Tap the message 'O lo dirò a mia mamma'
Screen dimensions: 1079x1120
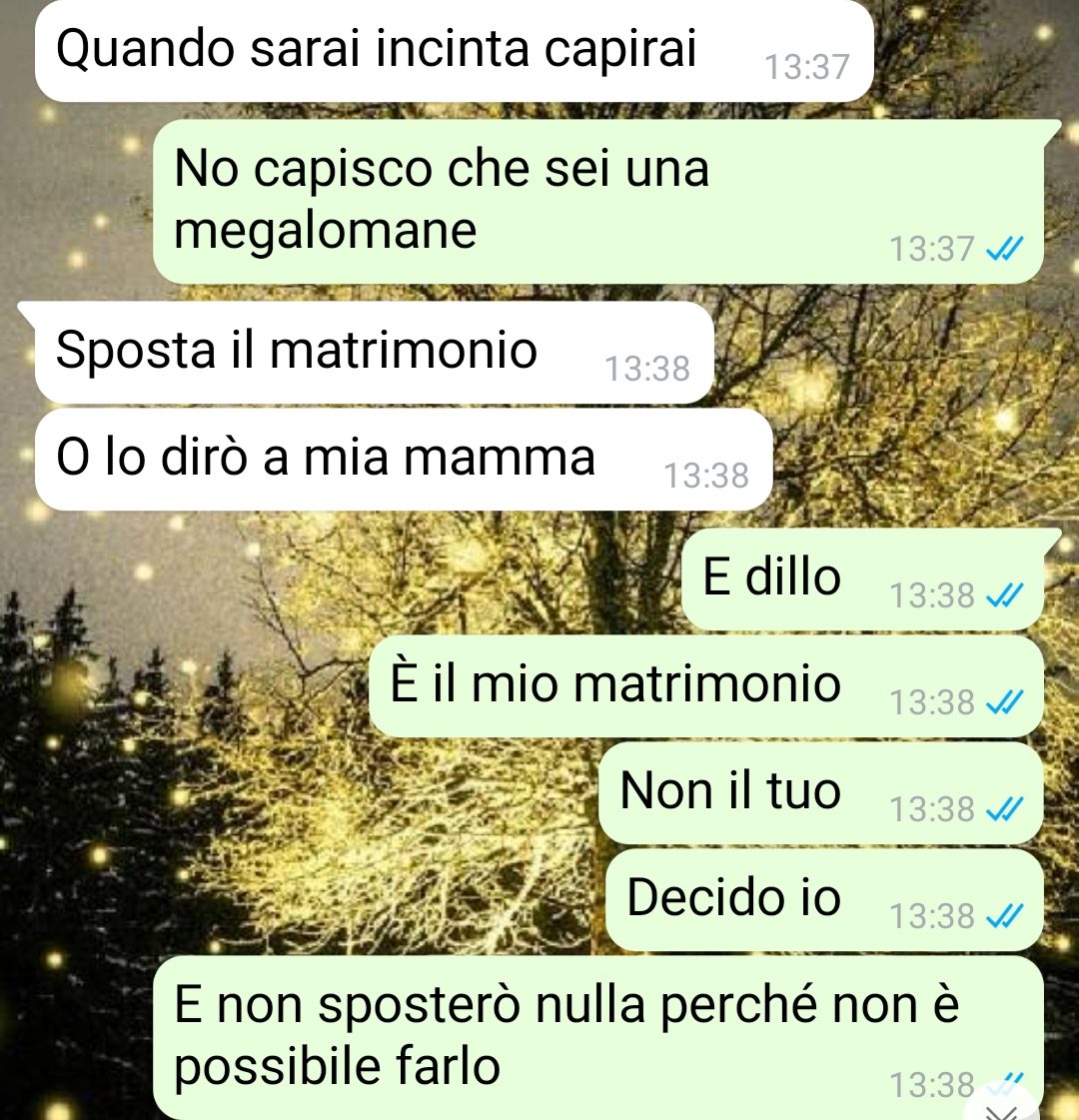pos(404,460)
